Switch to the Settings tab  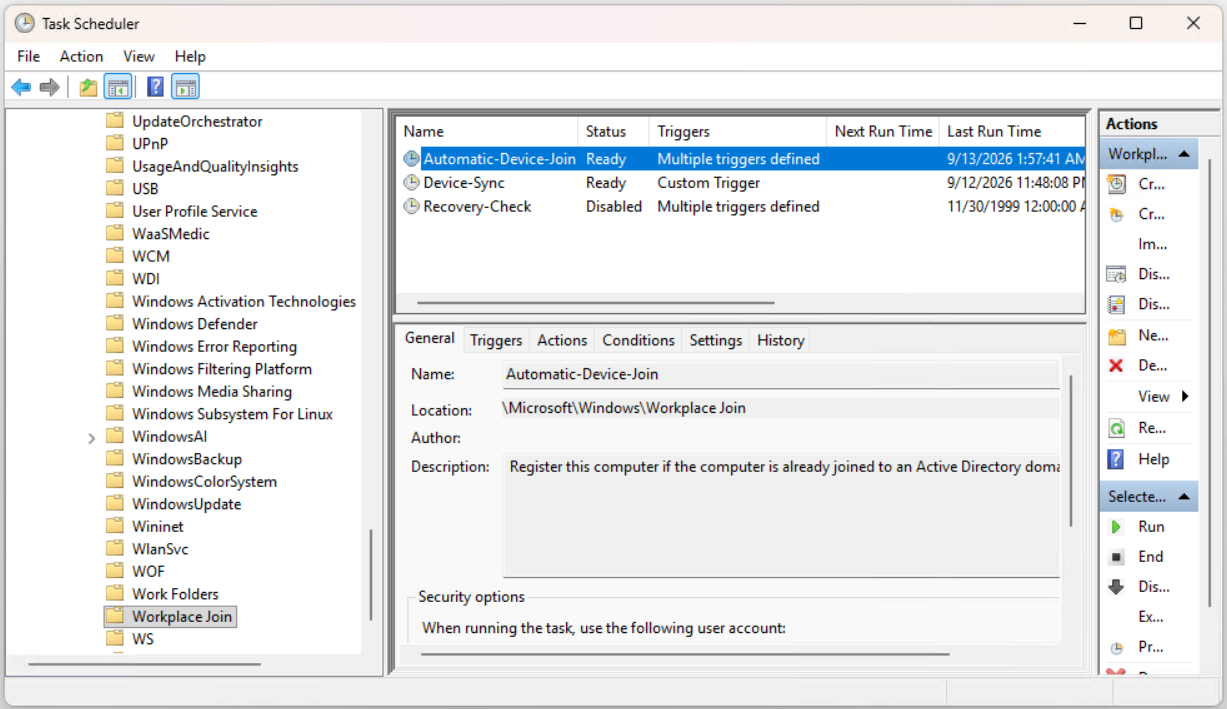[716, 340]
